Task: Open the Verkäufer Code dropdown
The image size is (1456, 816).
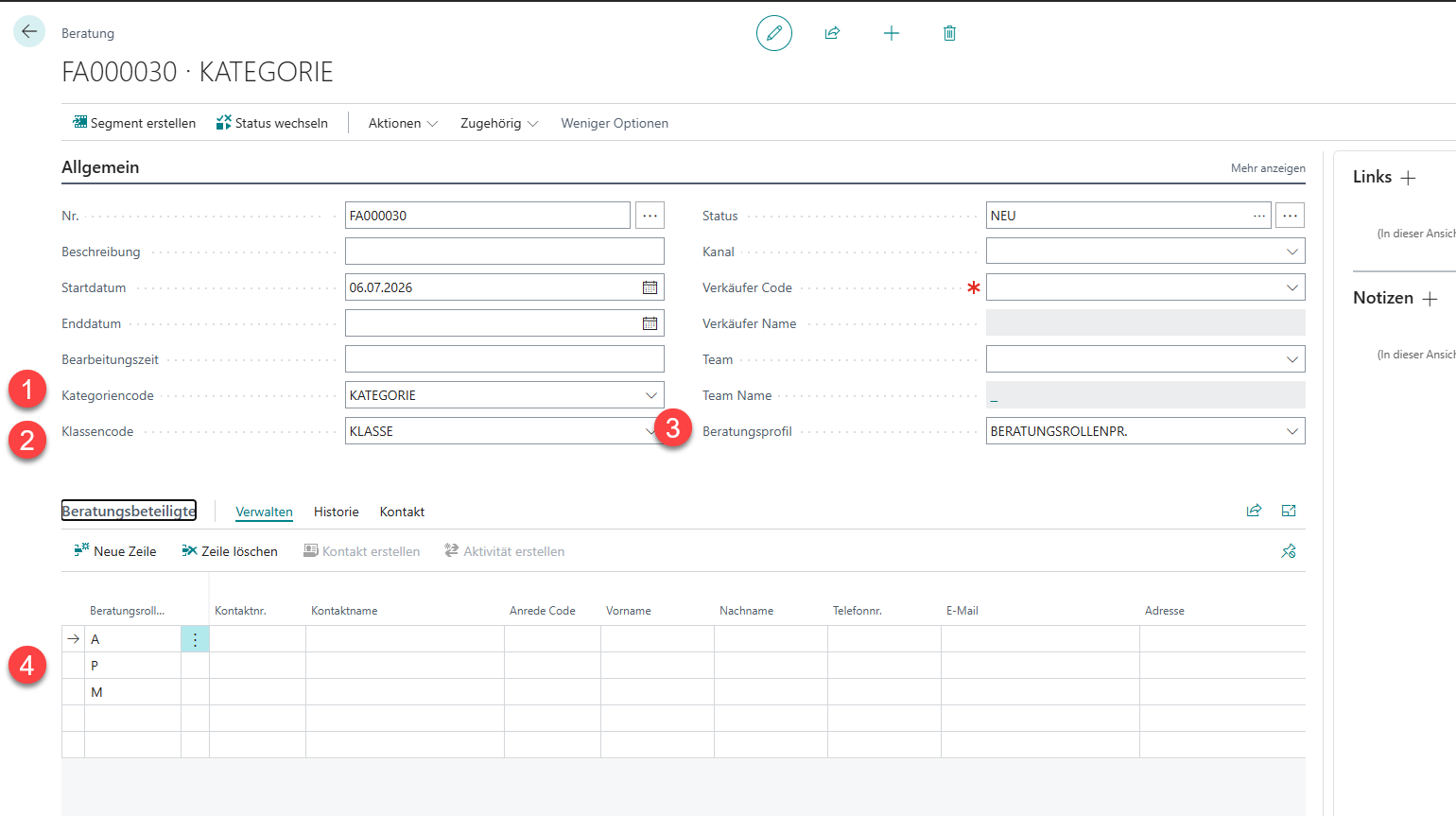Action: click(x=1292, y=287)
